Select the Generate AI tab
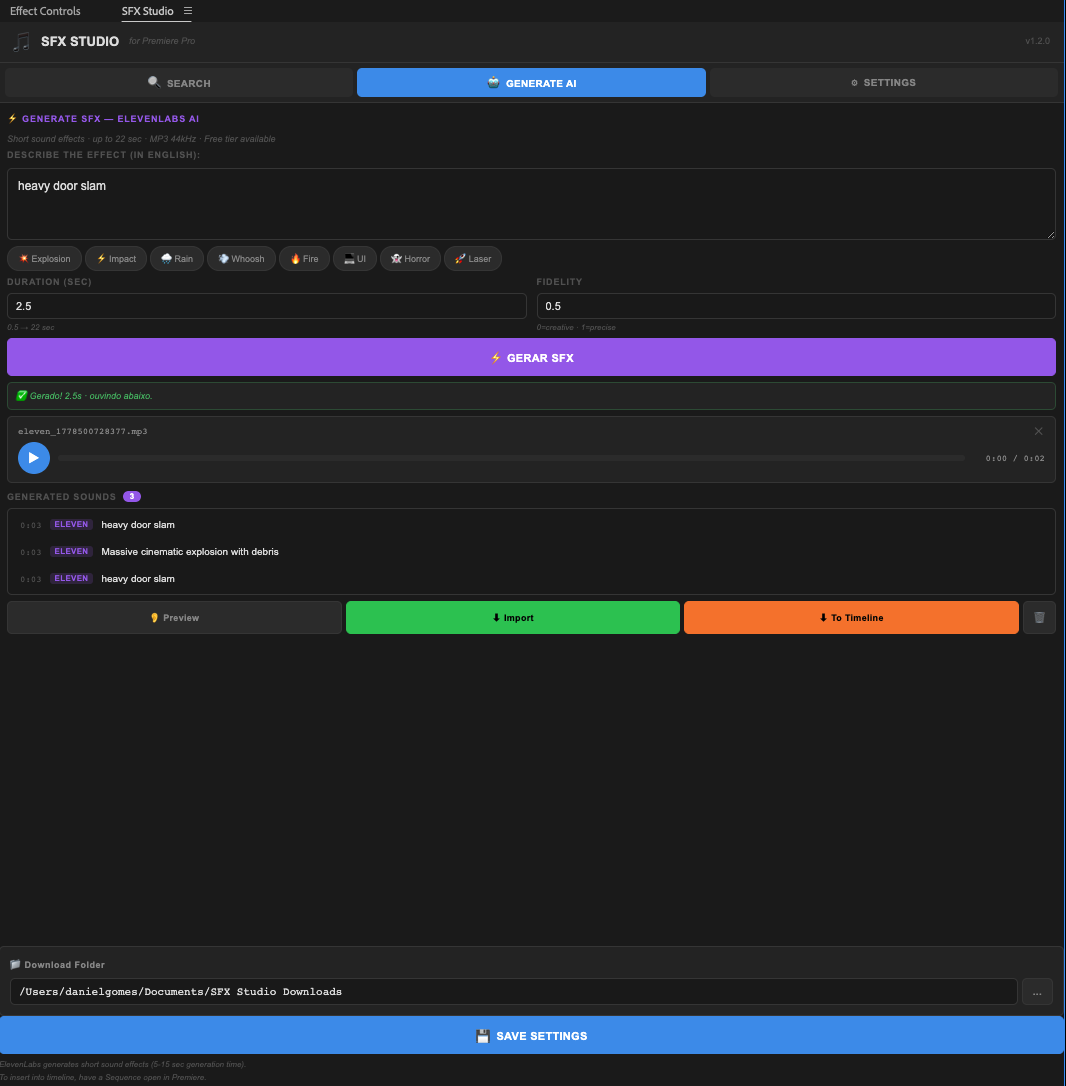Screen dimensions: 1066x1086 tap(531, 83)
